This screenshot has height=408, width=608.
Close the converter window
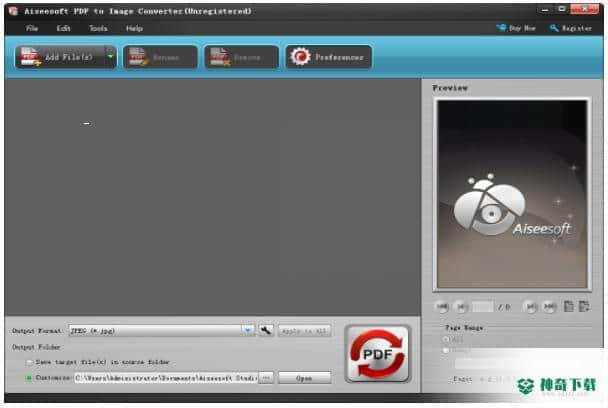tap(584, 10)
